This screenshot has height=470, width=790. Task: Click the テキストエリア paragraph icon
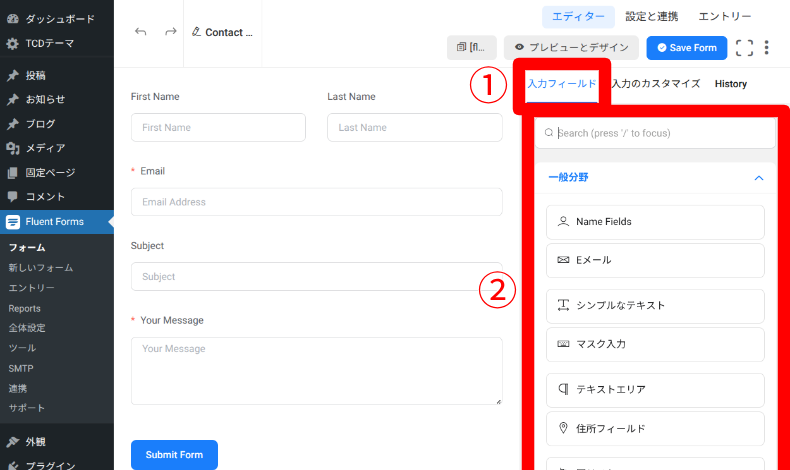[x=563, y=389]
